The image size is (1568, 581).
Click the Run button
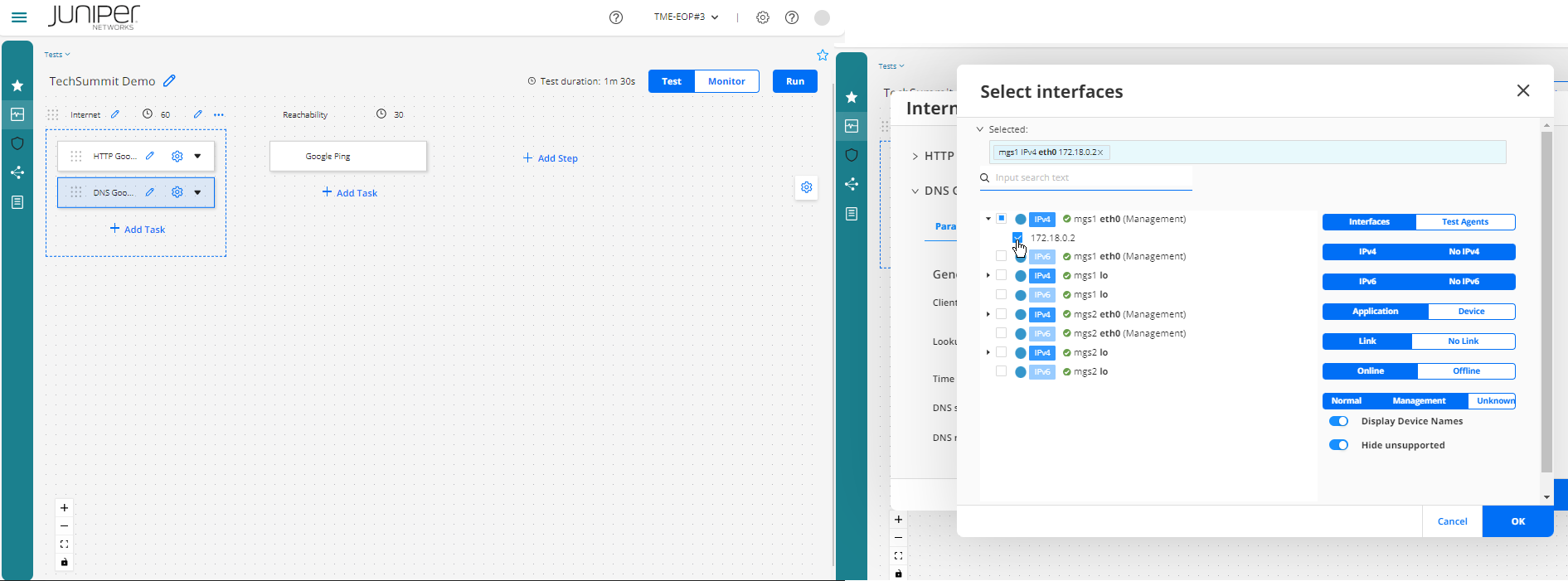pyautogui.click(x=794, y=81)
